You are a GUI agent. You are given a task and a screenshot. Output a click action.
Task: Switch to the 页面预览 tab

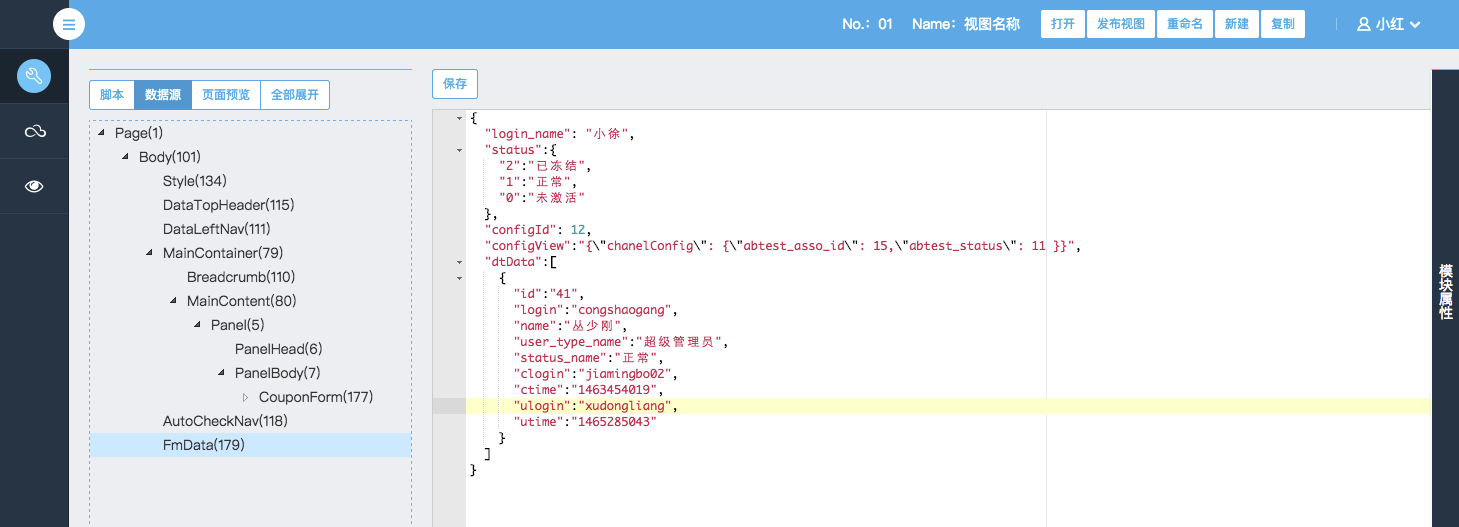click(226, 95)
